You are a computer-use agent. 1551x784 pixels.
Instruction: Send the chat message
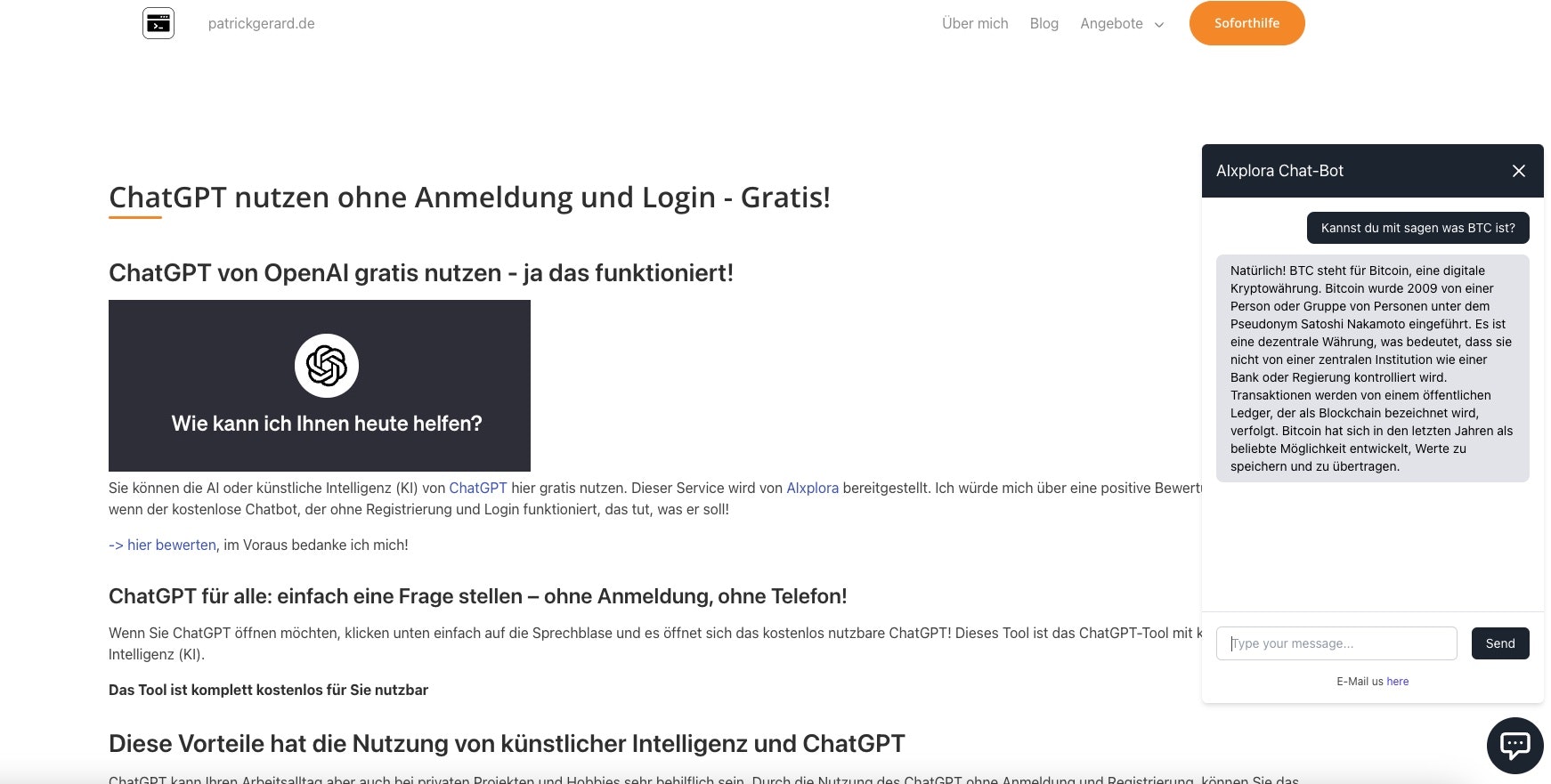click(x=1500, y=643)
